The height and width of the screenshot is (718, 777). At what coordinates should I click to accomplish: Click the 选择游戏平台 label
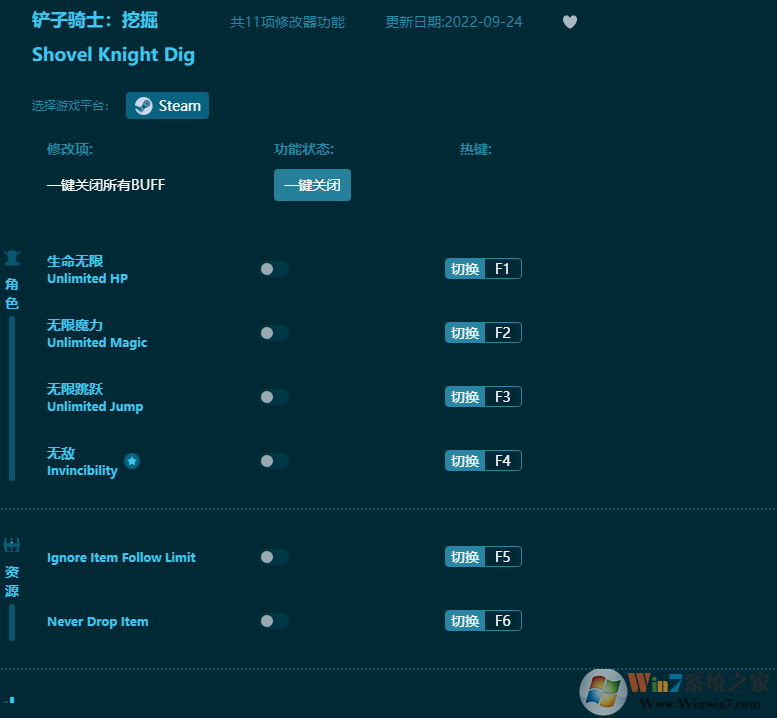coord(70,106)
